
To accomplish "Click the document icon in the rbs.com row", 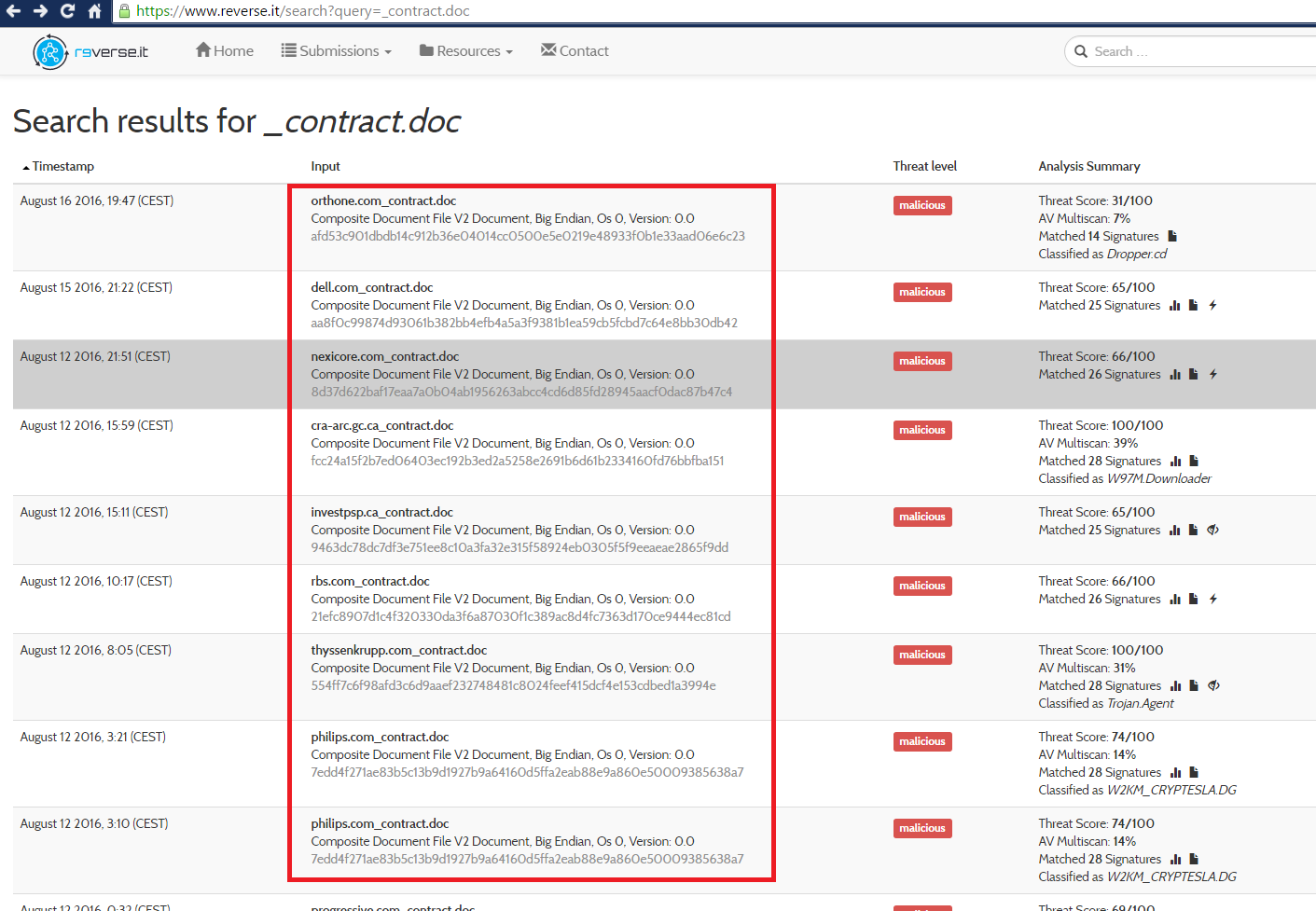I will tap(1193, 599).
